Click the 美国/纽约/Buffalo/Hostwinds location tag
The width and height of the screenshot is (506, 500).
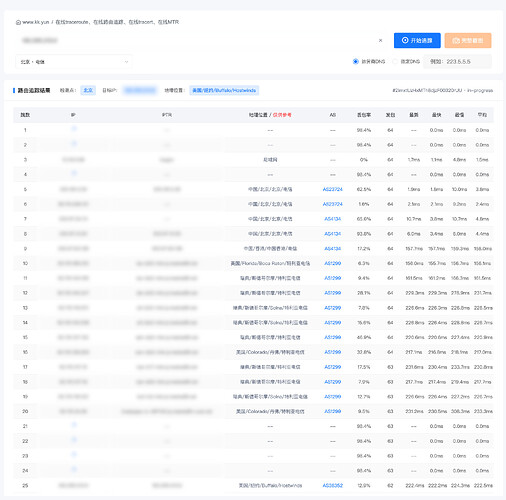(x=224, y=90)
